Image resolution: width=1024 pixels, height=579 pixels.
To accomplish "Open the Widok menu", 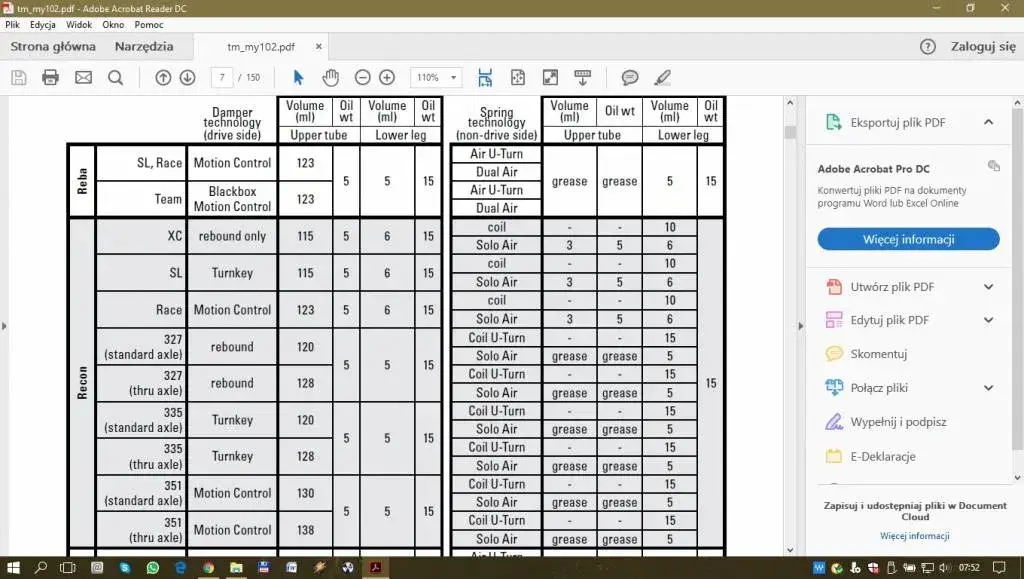I will (79, 25).
